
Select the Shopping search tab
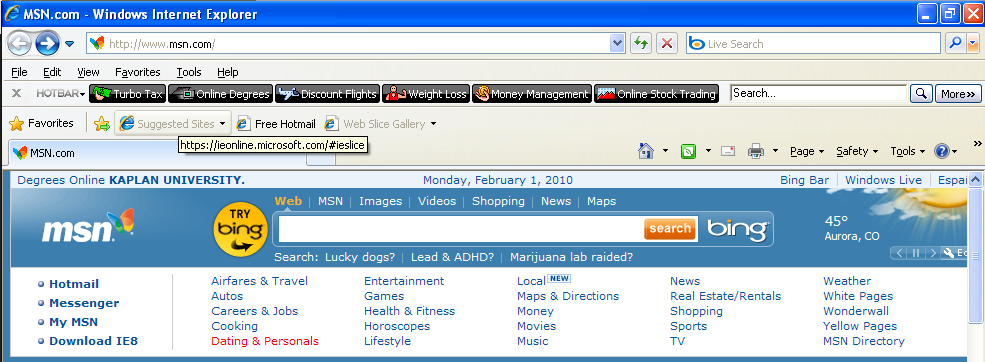click(498, 202)
